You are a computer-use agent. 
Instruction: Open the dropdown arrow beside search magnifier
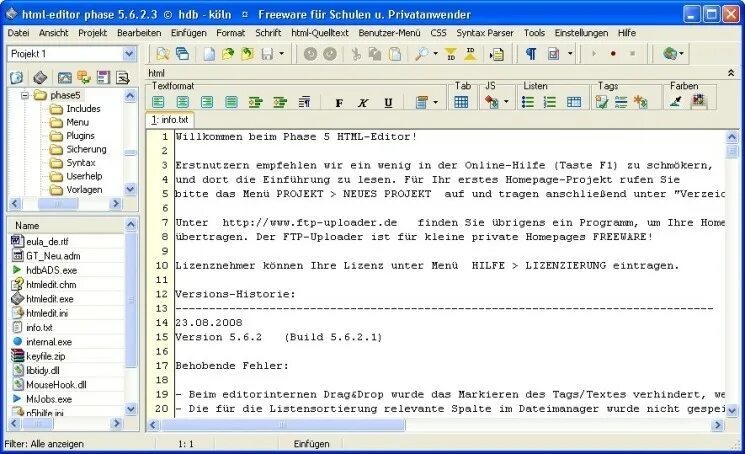tap(435, 54)
